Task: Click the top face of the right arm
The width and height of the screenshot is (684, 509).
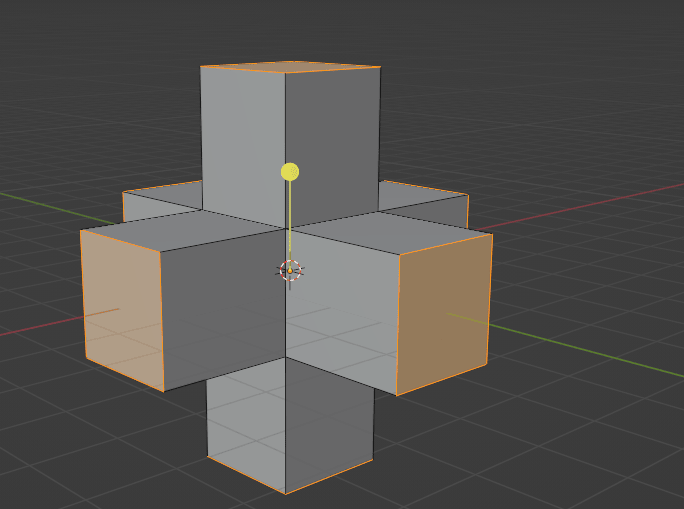Action: pyautogui.click(x=395, y=234)
